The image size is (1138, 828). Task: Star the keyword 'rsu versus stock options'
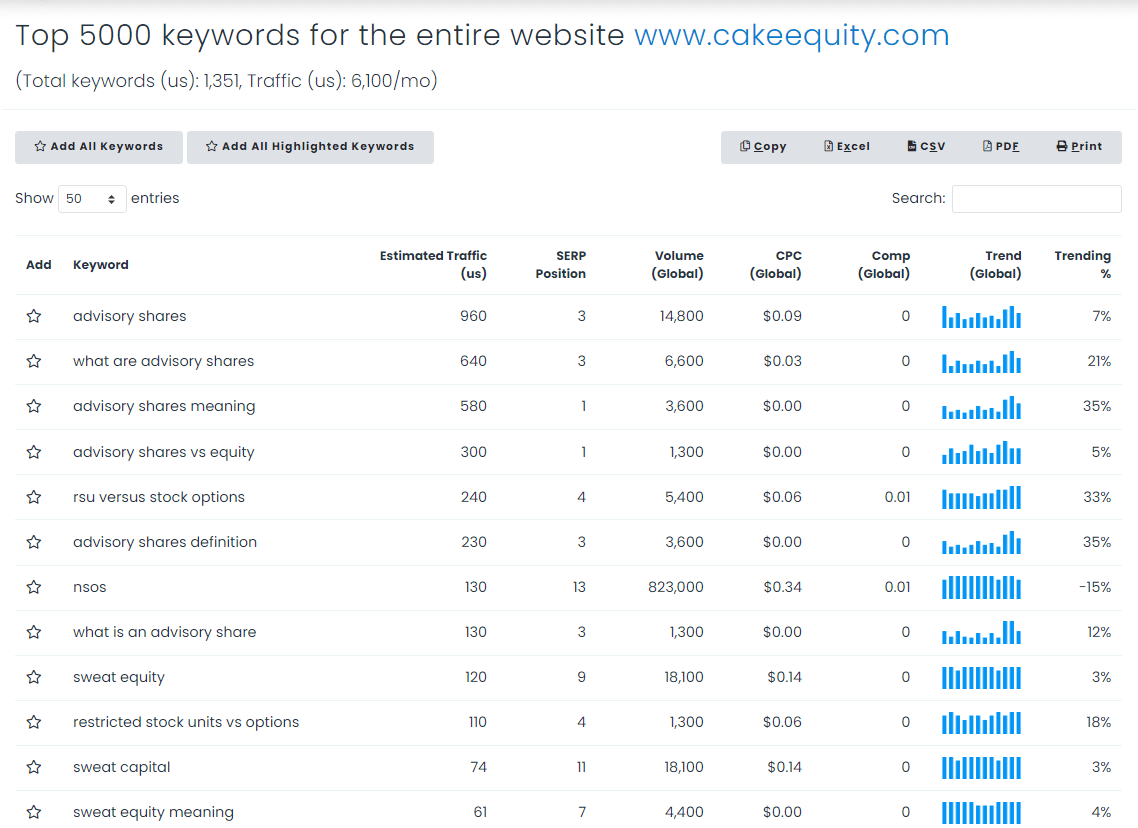point(34,497)
